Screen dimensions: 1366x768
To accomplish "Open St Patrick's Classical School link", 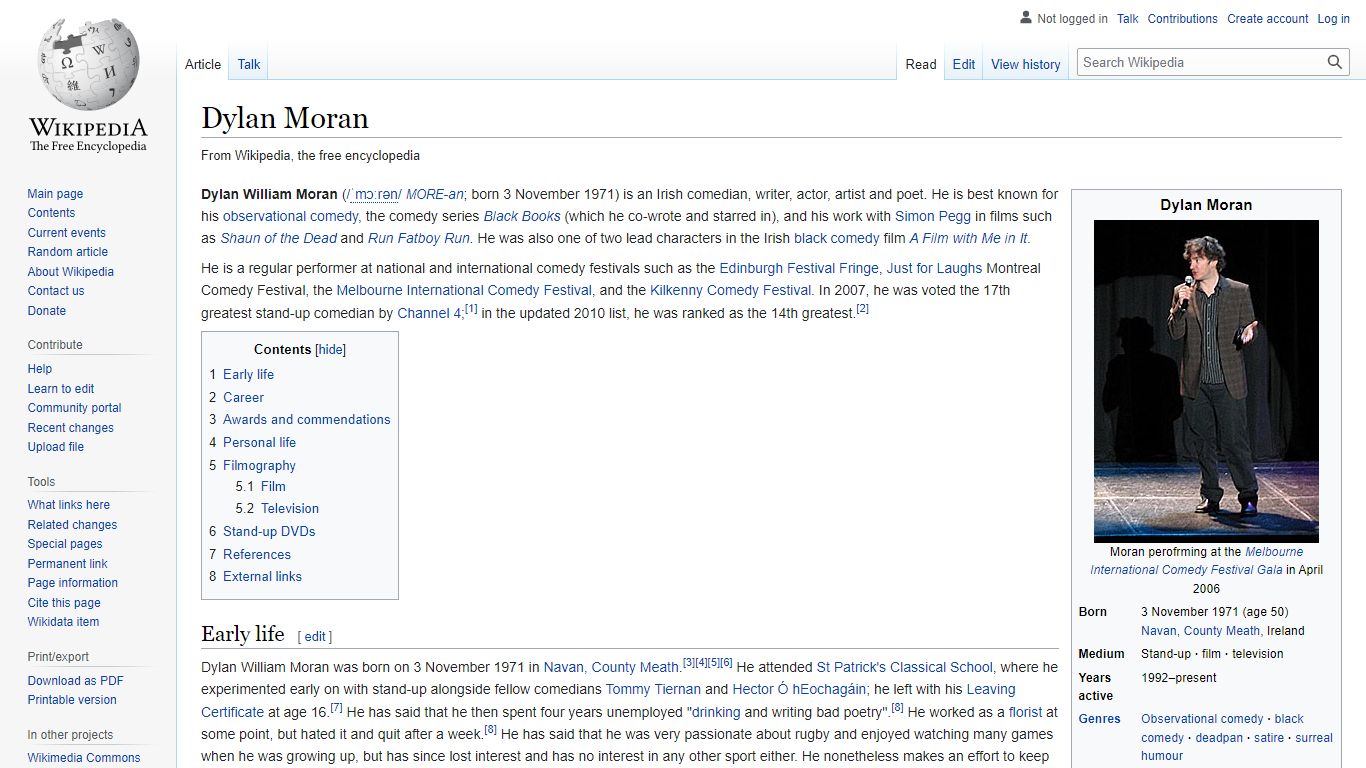I will (x=905, y=667).
